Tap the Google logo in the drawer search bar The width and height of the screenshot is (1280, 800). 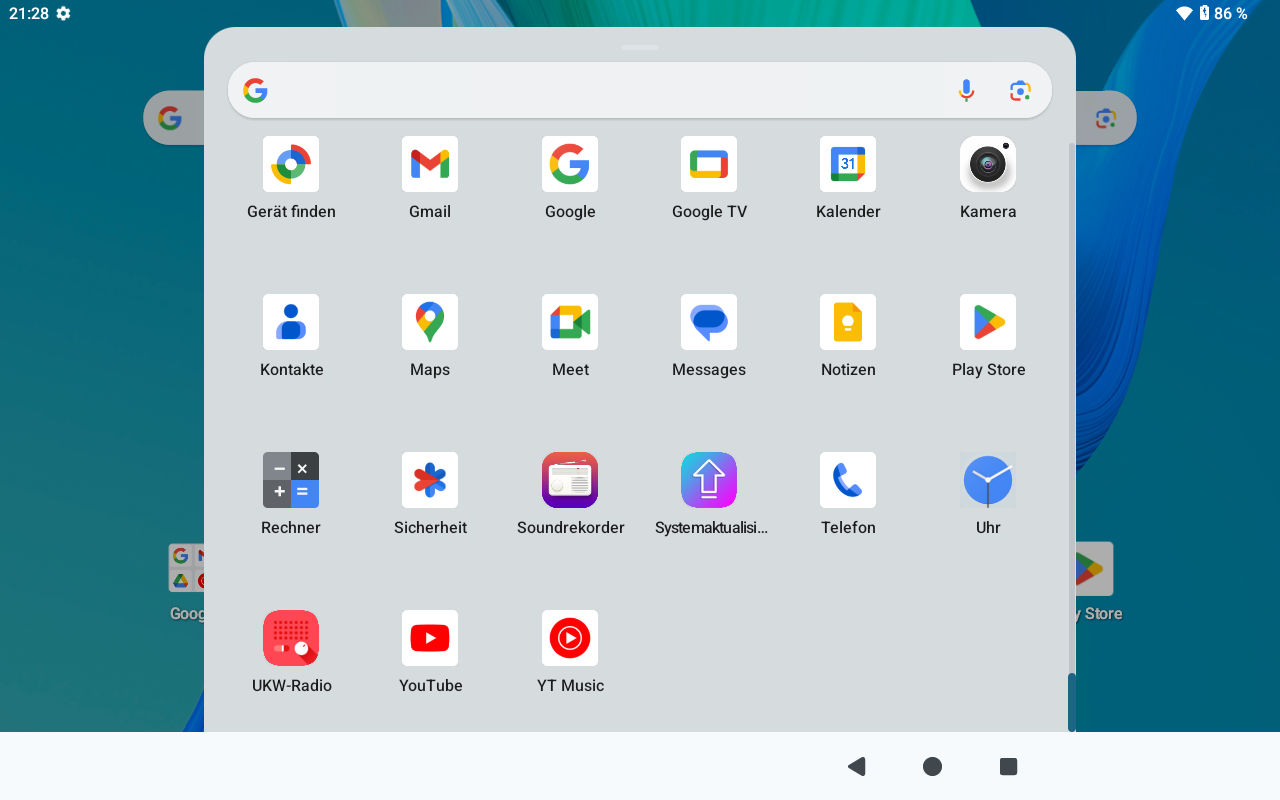click(256, 91)
